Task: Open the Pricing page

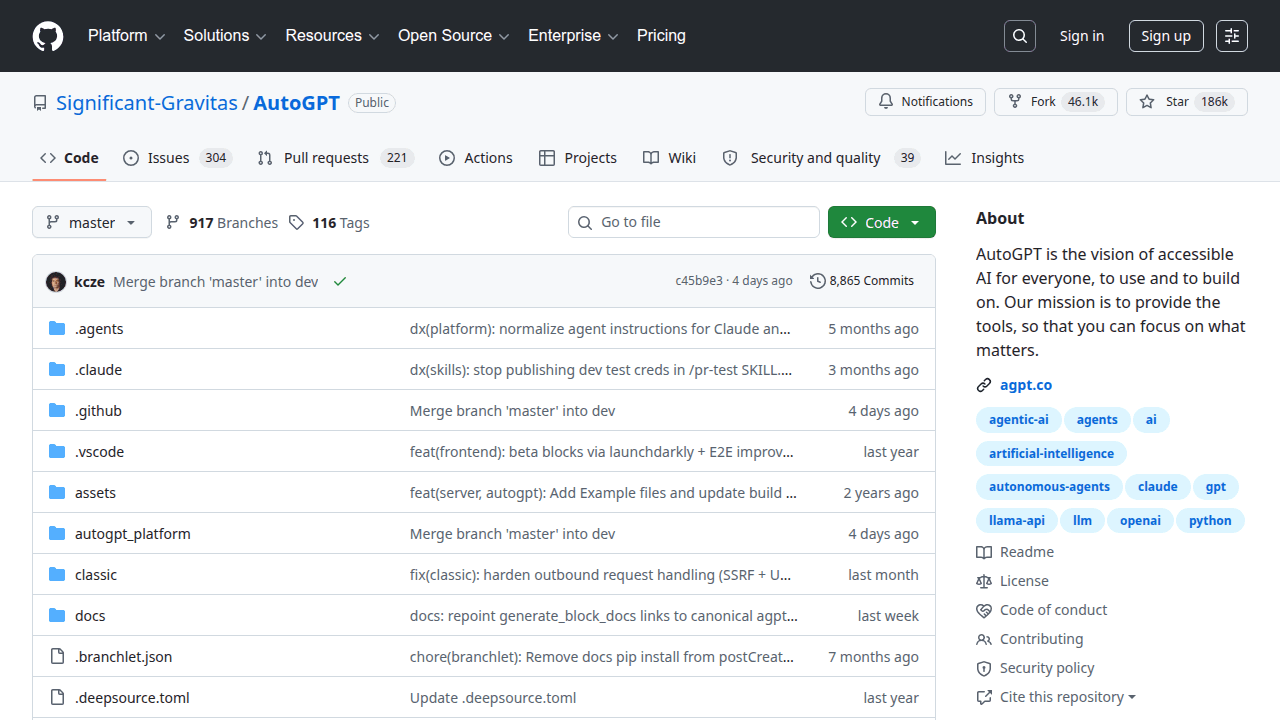Action: click(661, 36)
